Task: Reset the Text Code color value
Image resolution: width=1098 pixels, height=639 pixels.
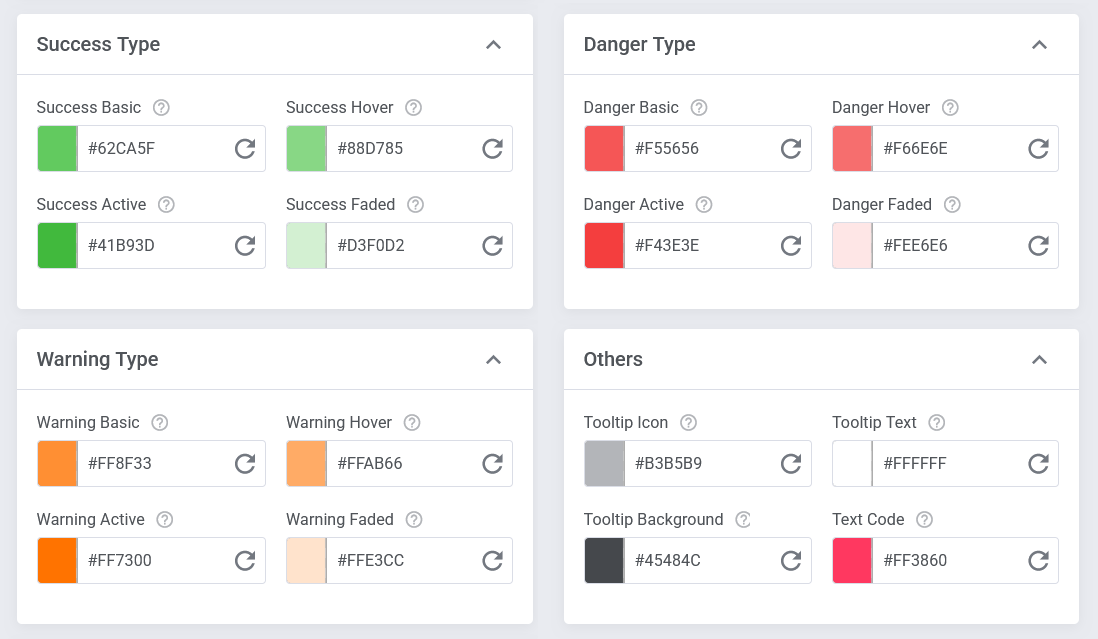Action: pyautogui.click(x=1039, y=560)
